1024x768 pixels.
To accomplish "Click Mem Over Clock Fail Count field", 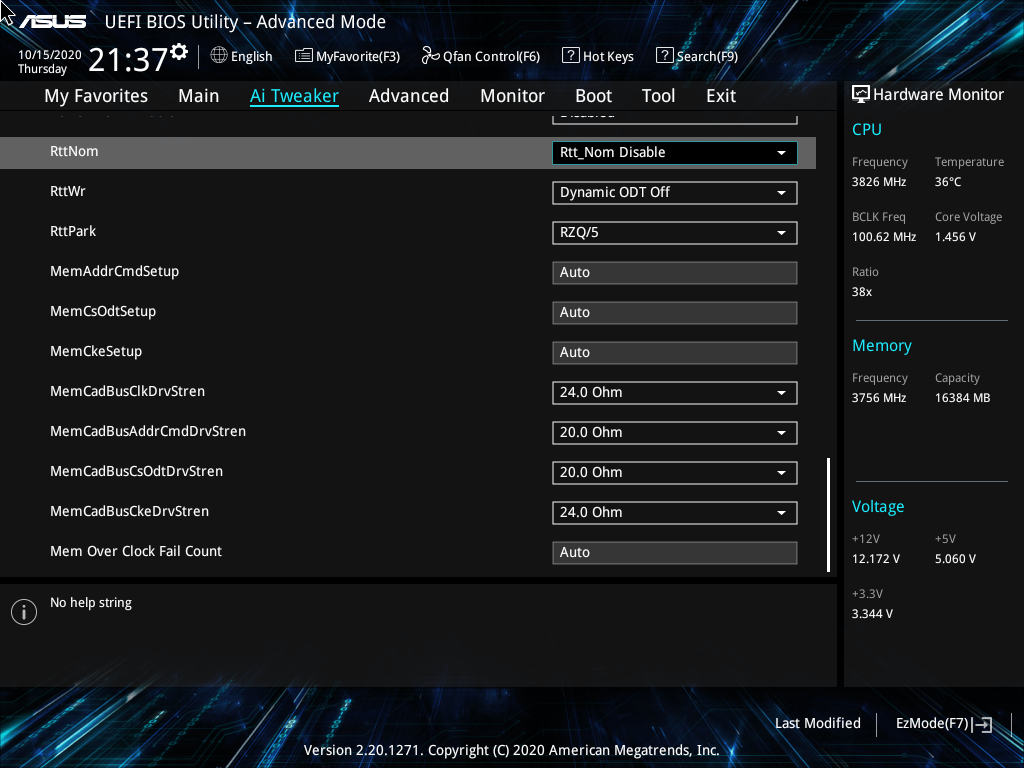I will pos(675,552).
